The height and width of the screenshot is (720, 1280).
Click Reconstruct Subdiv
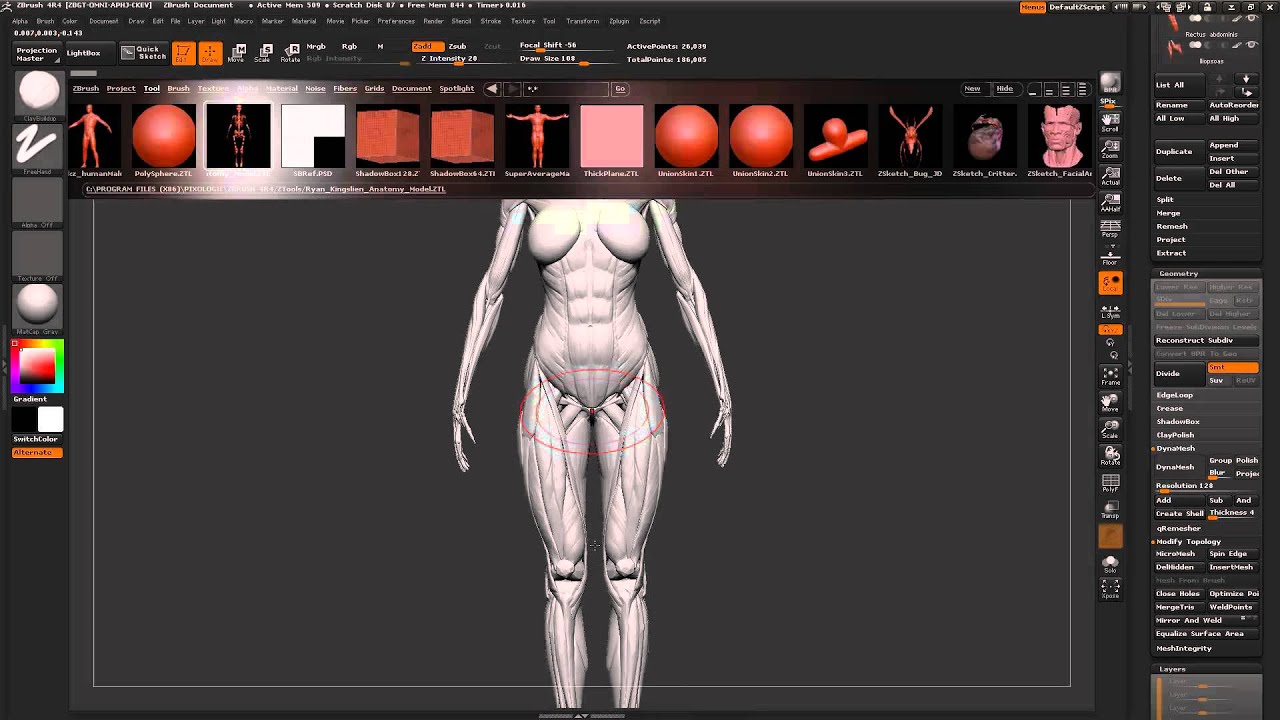(1207, 340)
